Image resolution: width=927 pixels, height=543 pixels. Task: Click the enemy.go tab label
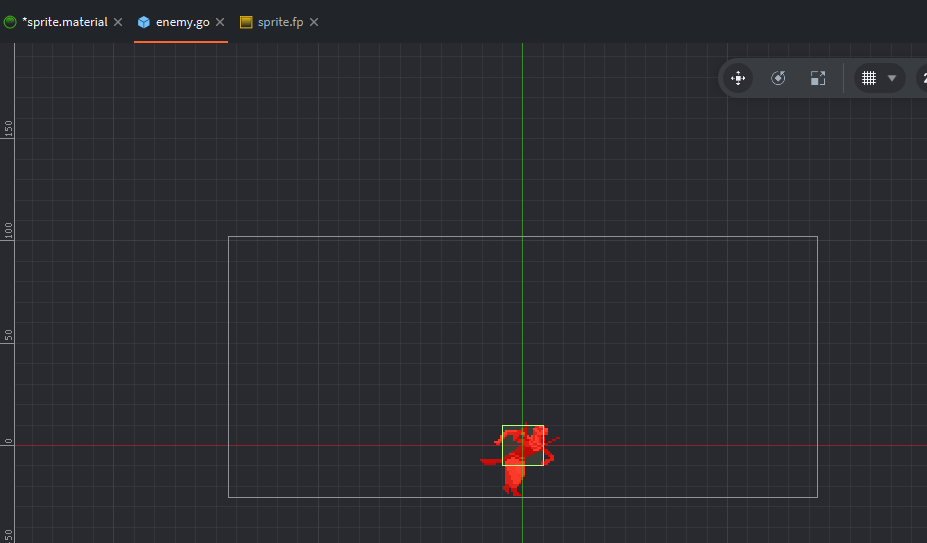pos(182,22)
